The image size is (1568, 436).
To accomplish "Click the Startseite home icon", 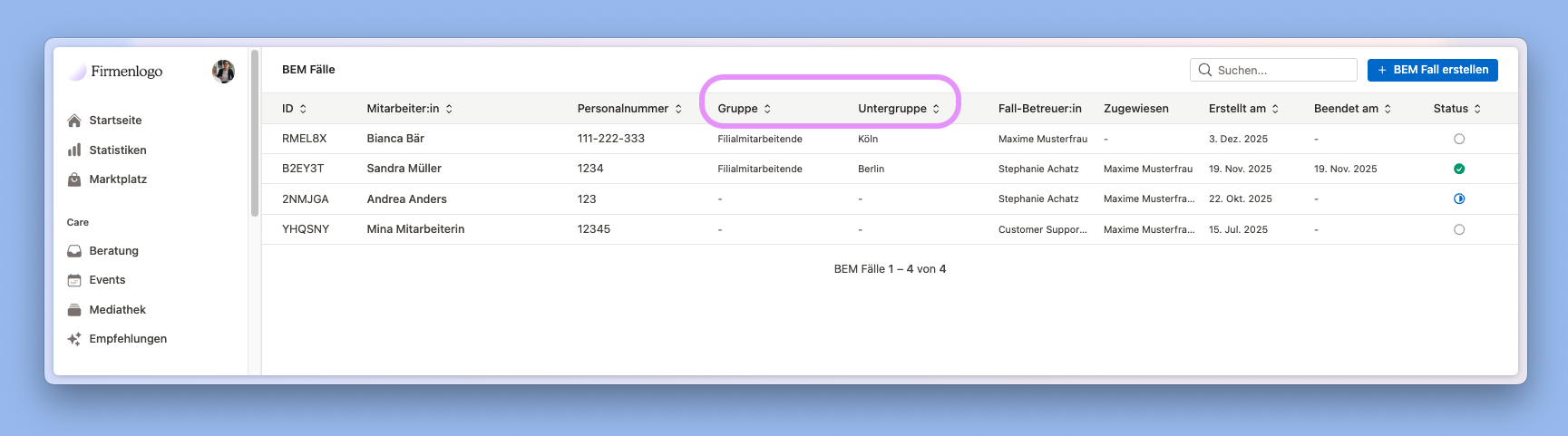I will [x=74, y=121].
